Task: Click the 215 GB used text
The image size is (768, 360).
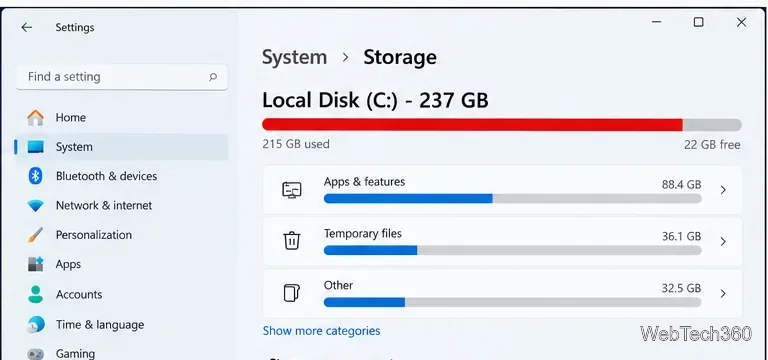Action: (296, 144)
